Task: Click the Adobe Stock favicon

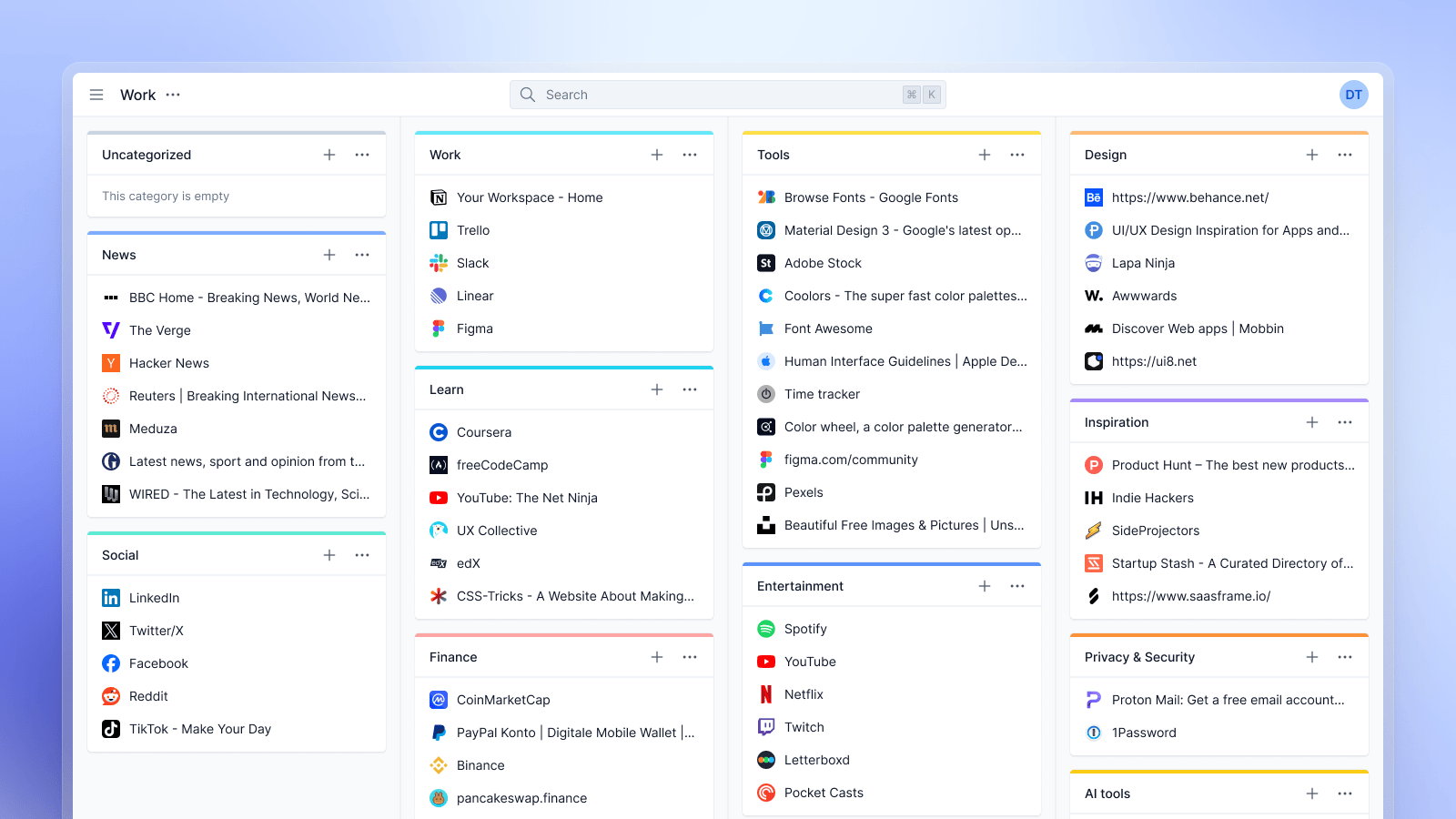Action: pyautogui.click(x=766, y=263)
